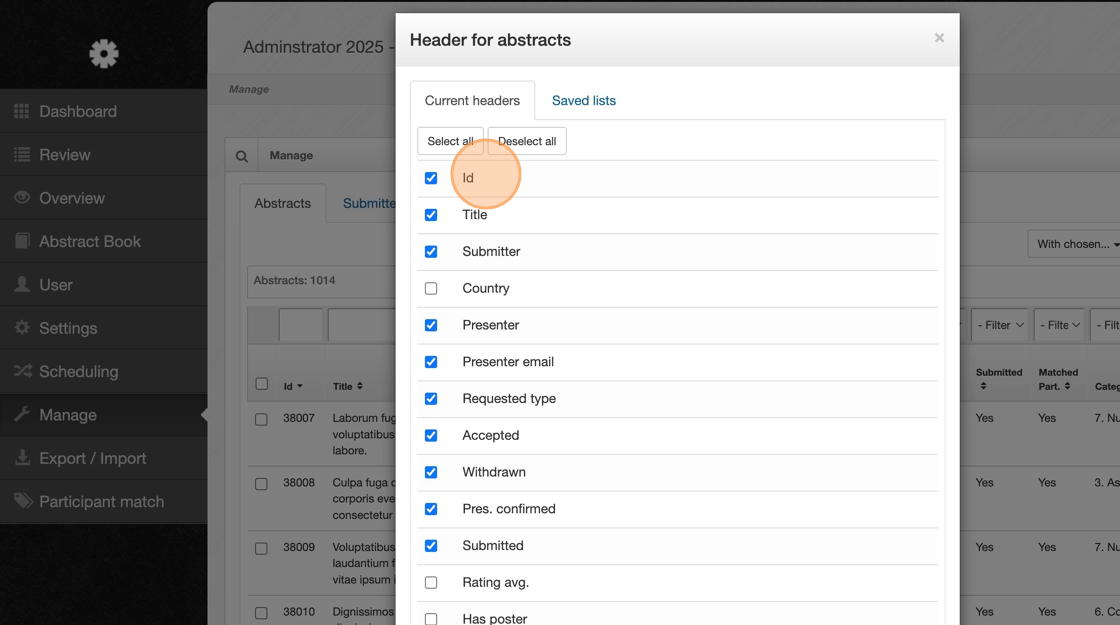The width and height of the screenshot is (1120, 625).
Task: Enable the Rating avg. checkbox
Action: point(431,583)
